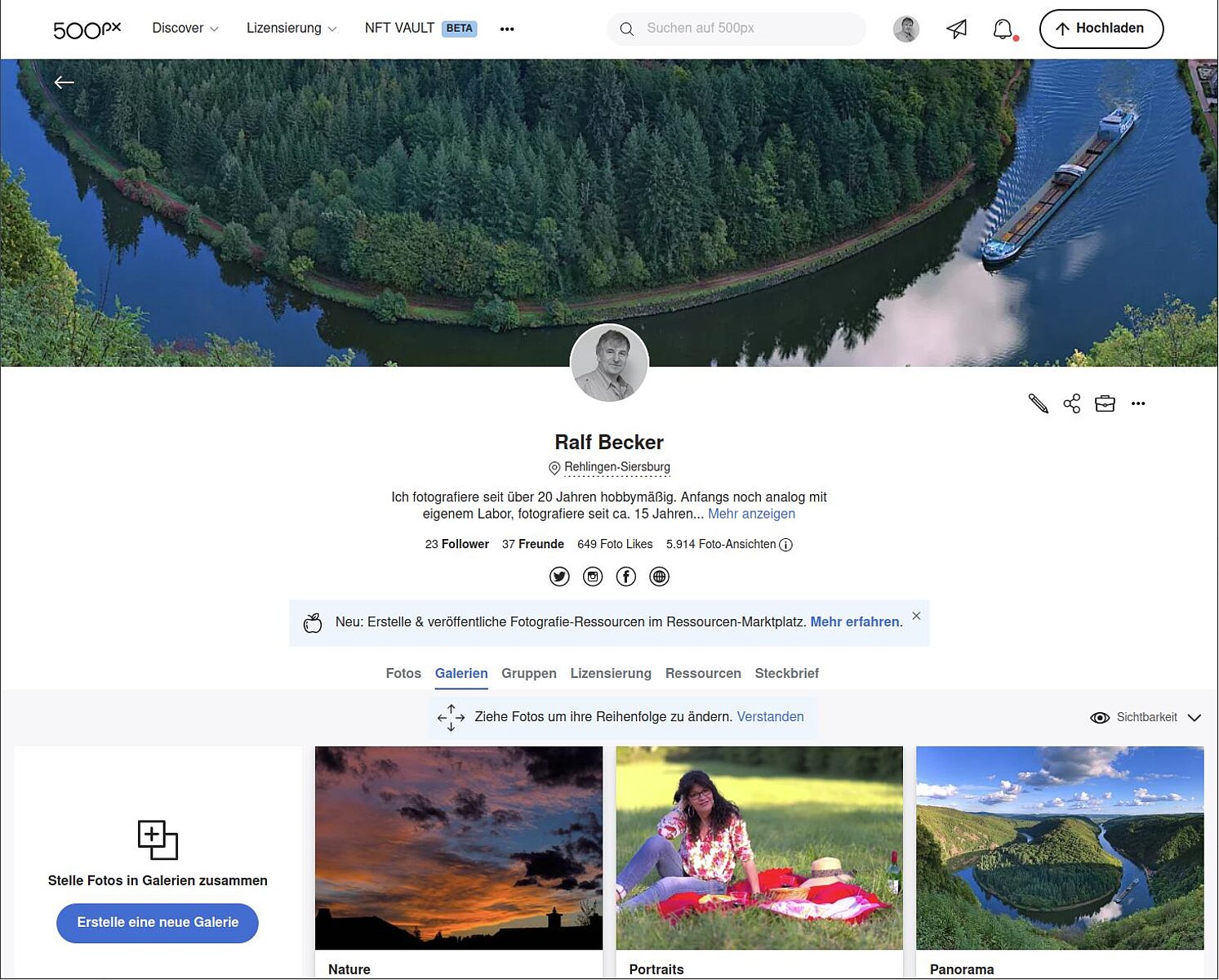Expand the Sichtbarkeit visibility dropdown
1219x980 pixels.
pos(1146,718)
